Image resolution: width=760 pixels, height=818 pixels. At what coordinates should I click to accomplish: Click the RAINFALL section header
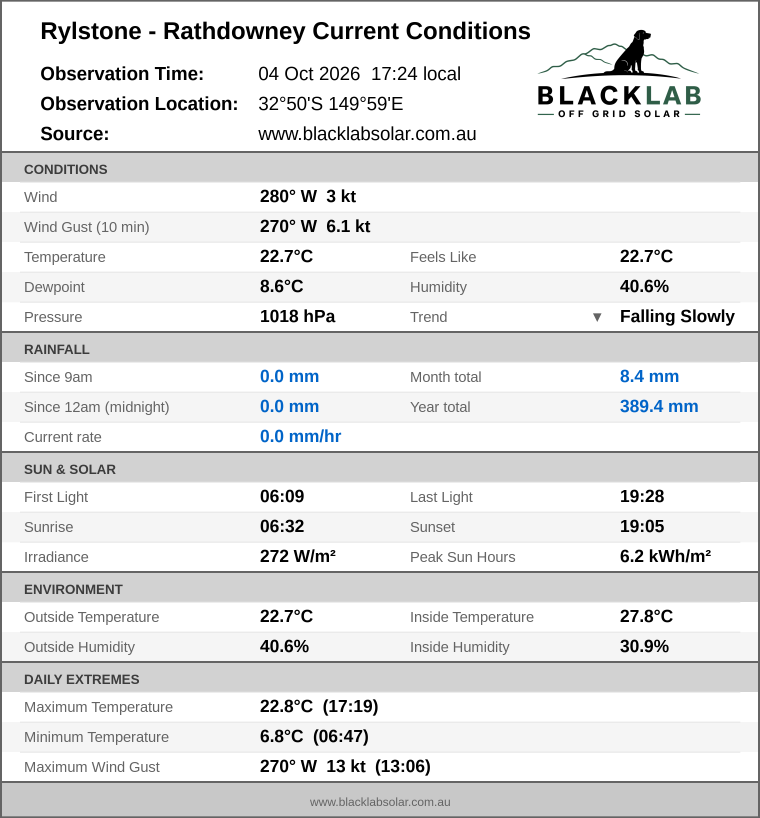[380, 349]
